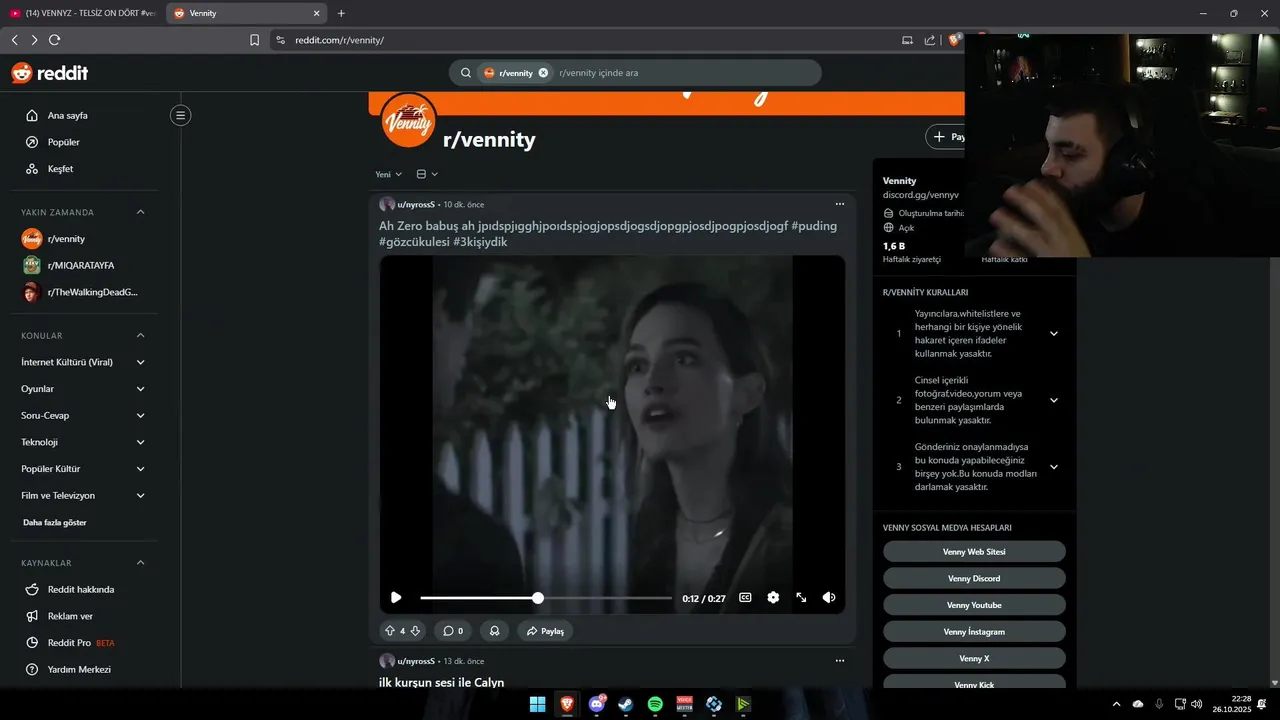Screen dimensions: 1280x720
Task: Click the Vennity community avatar
Action: click(408, 120)
